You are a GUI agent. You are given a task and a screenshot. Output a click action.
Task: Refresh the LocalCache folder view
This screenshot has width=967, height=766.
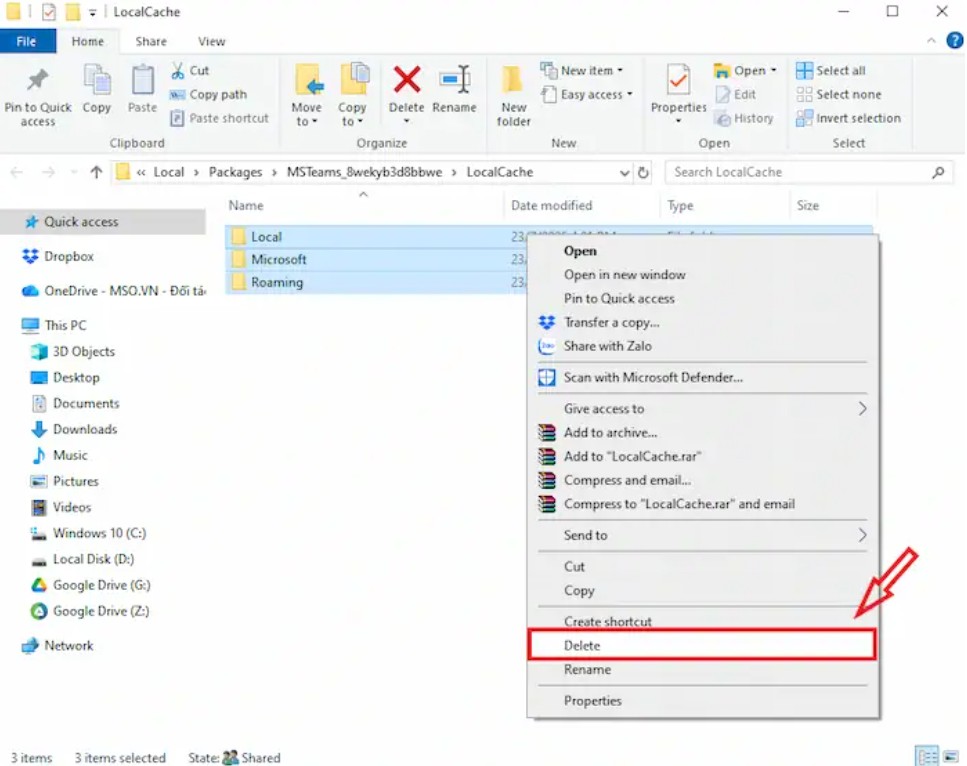pos(643,172)
